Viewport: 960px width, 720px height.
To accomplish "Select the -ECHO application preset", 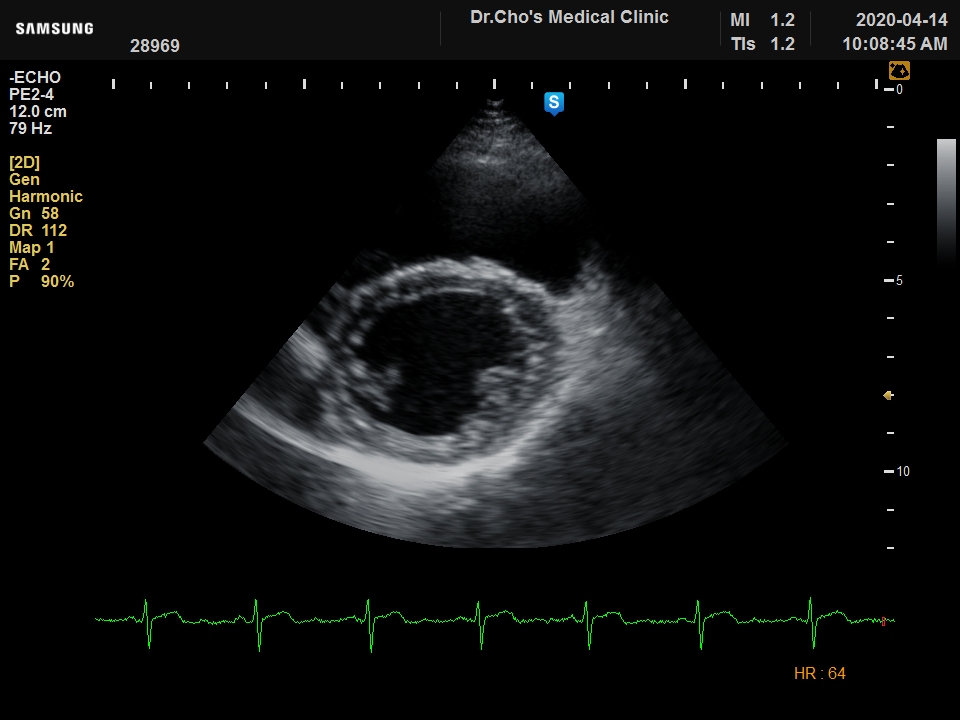I will tap(35, 78).
